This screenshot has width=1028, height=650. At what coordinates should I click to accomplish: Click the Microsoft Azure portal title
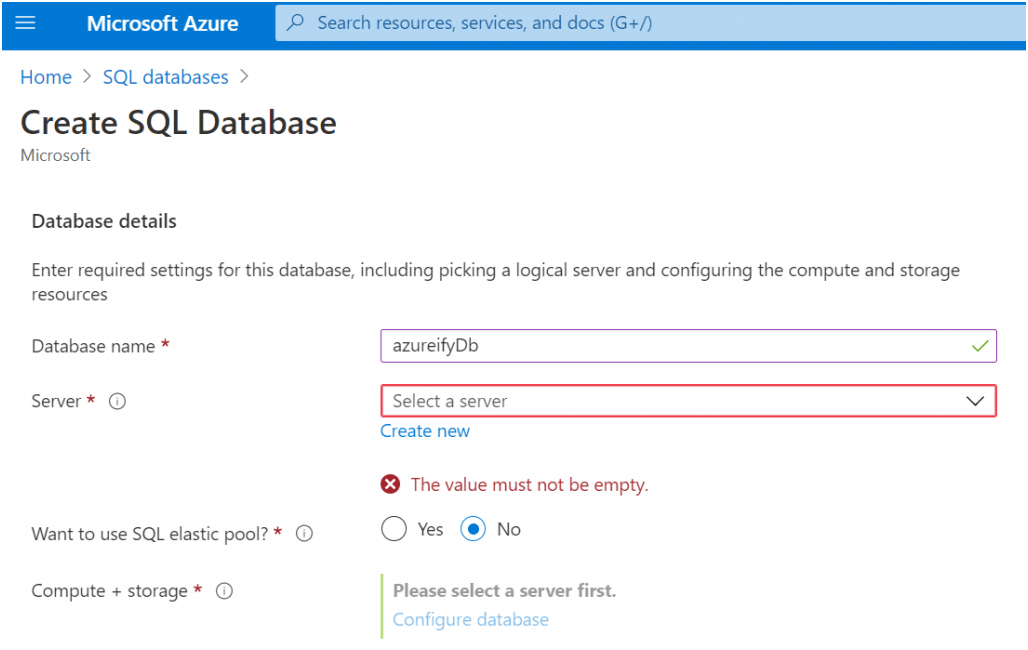[x=162, y=23]
